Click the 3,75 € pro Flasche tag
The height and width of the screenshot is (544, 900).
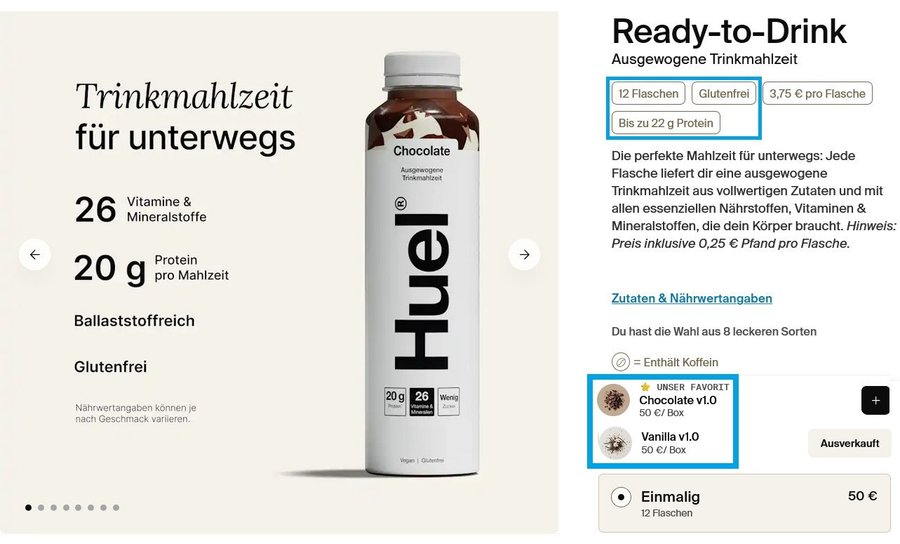click(817, 94)
